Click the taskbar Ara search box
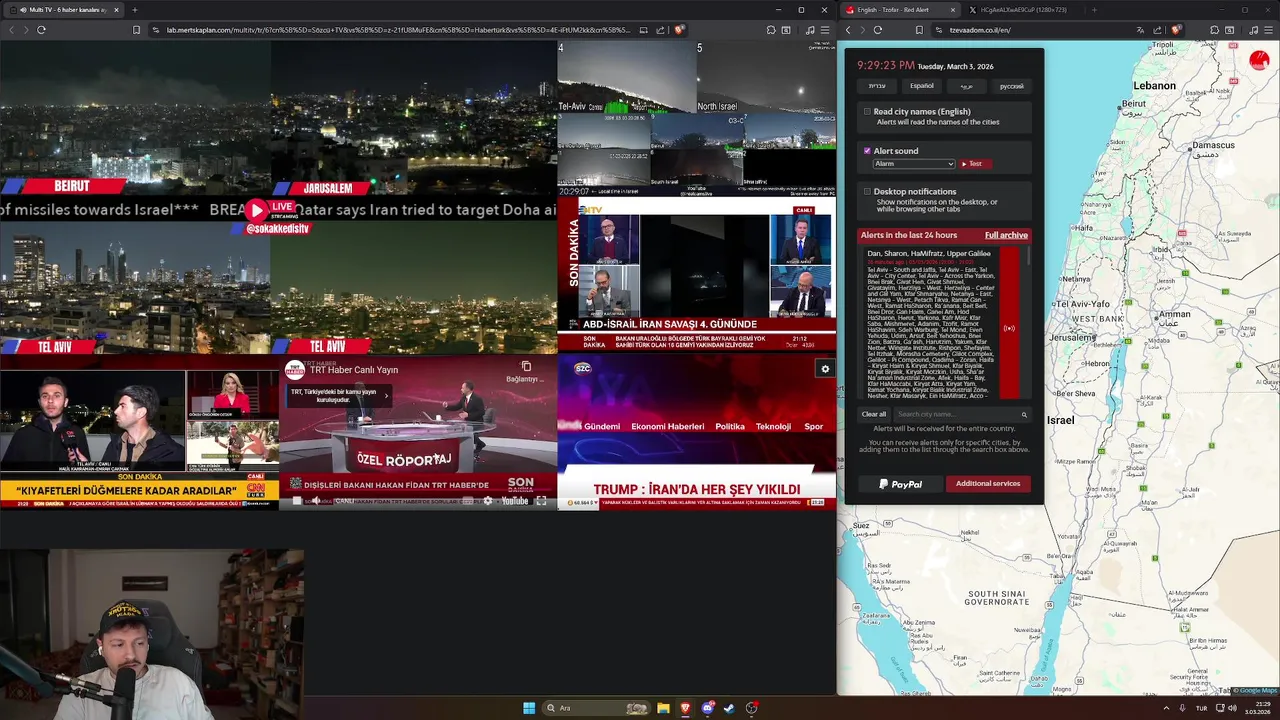 (x=596, y=708)
